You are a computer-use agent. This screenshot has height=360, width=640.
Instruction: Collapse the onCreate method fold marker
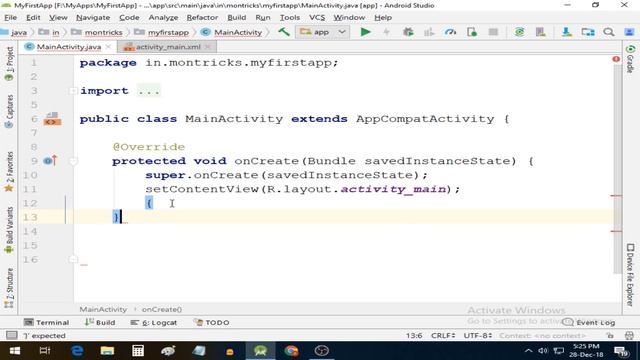coord(73,161)
